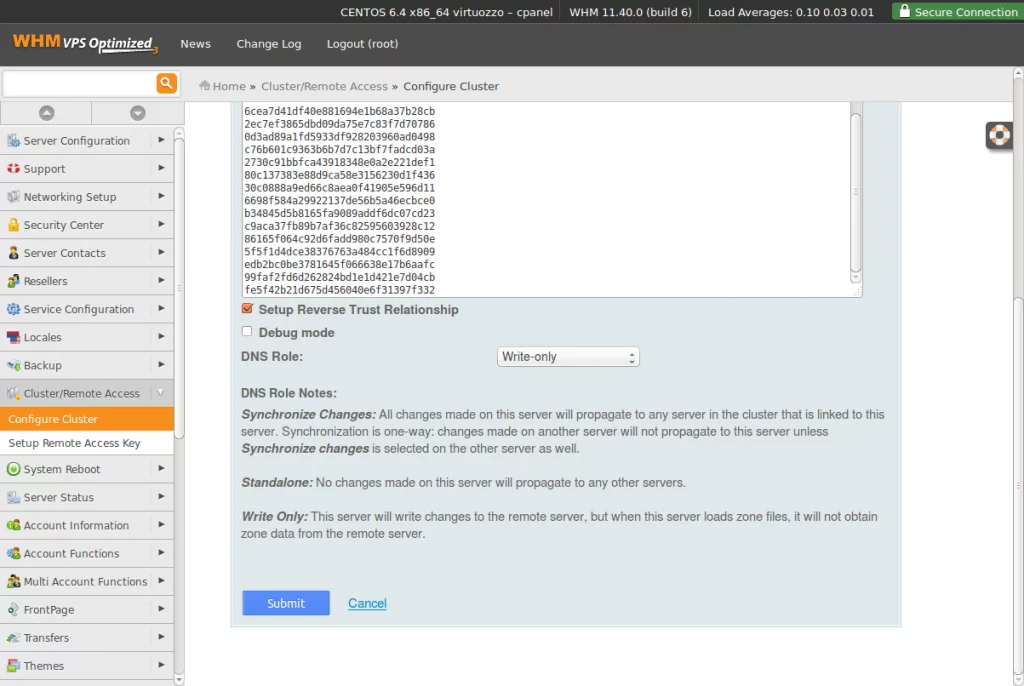Click the sidebar search input field
Viewport: 1024px width, 686px height.
click(x=78, y=84)
